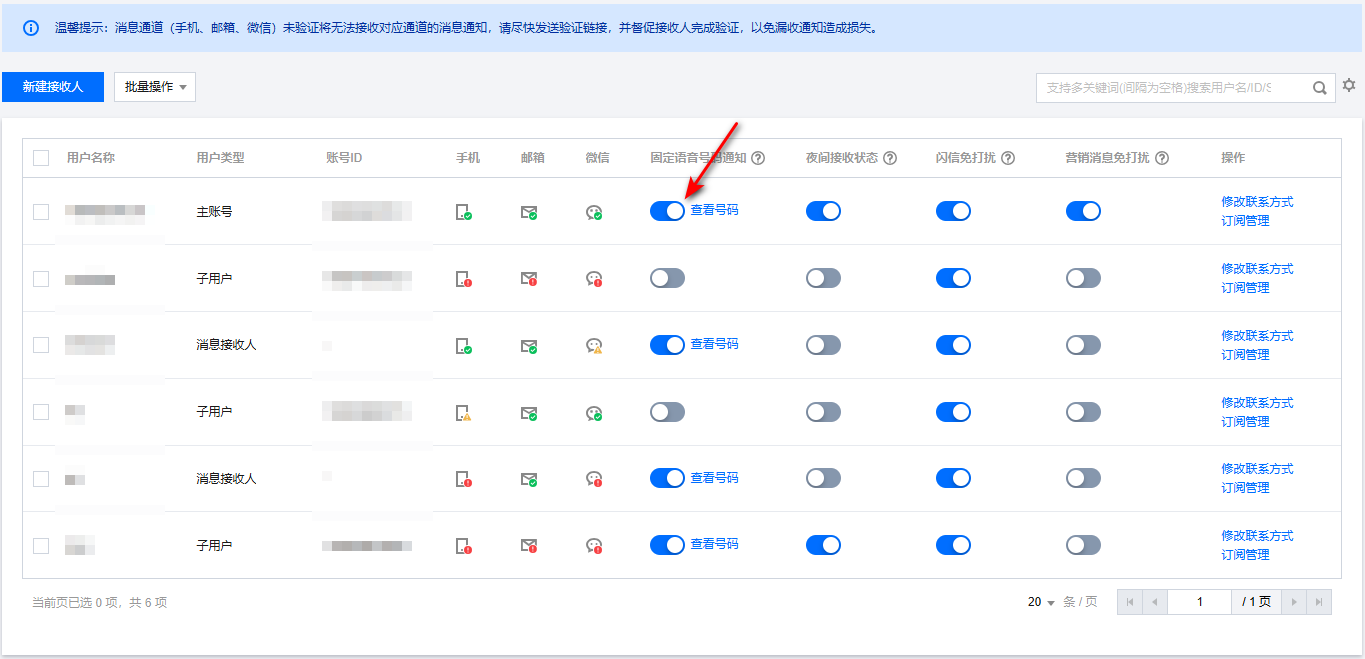Click WeChat verified icon in 主账号 row
The height and width of the screenshot is (659, 1365).
click(x=594, y=212)
